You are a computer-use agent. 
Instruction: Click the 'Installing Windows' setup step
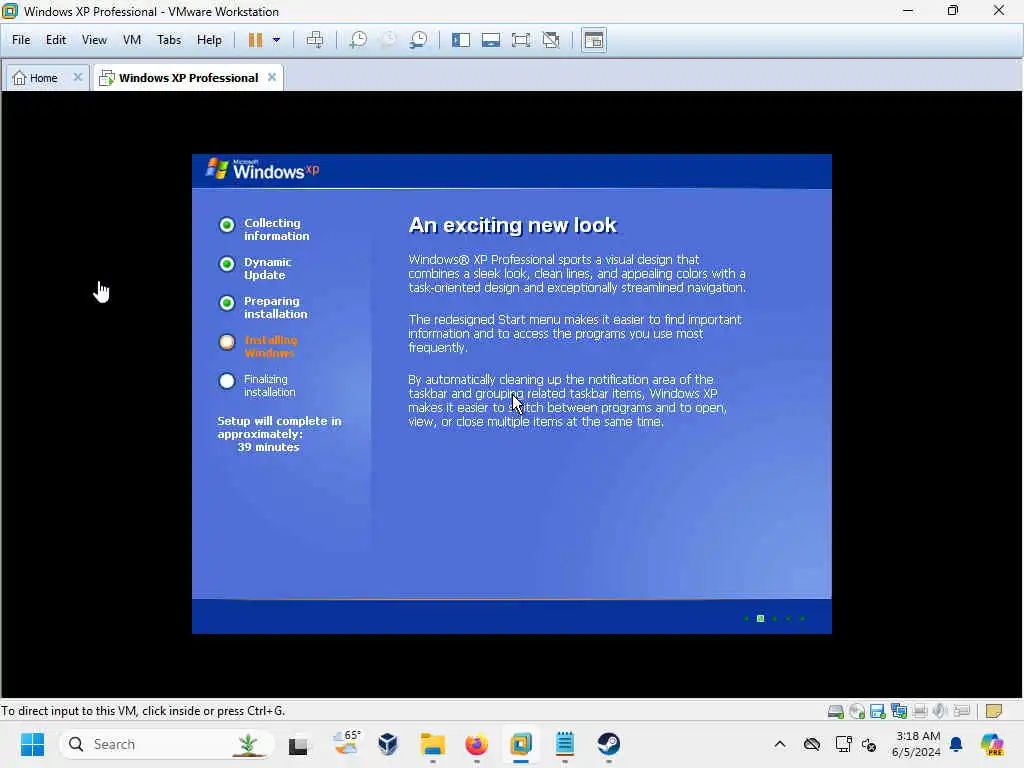click(259, 347)
